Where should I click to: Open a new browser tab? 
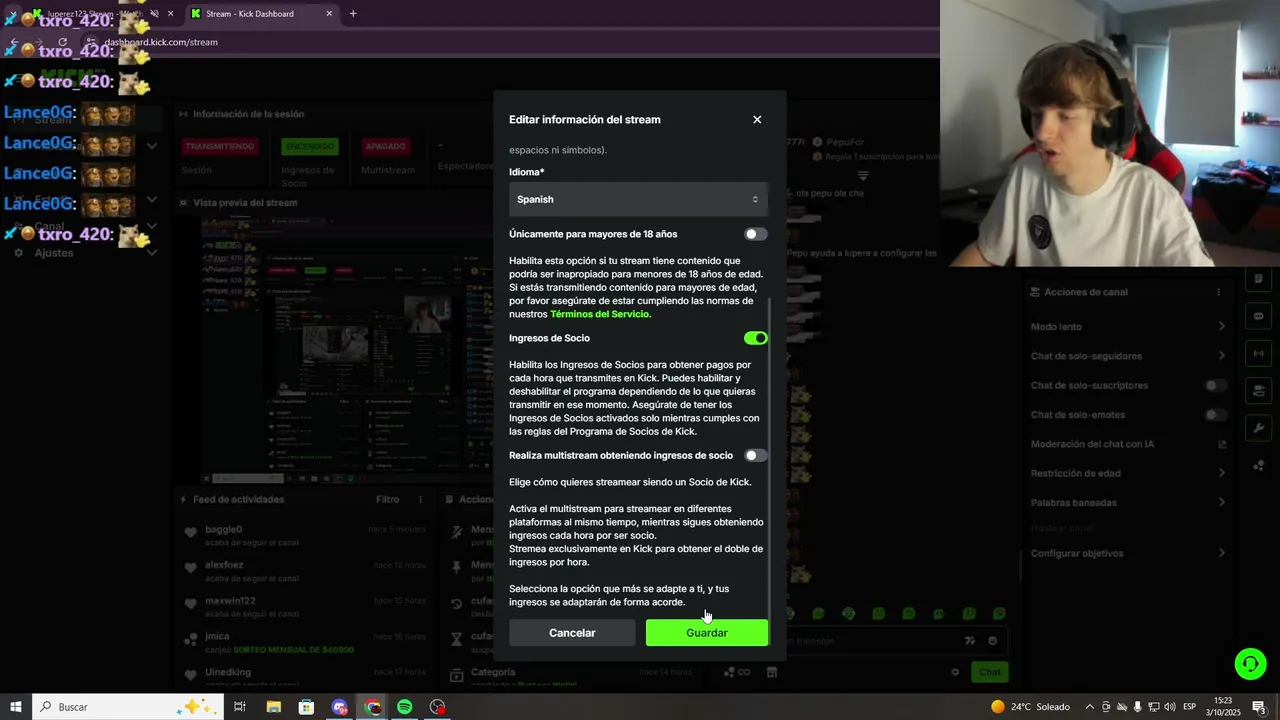353,13
